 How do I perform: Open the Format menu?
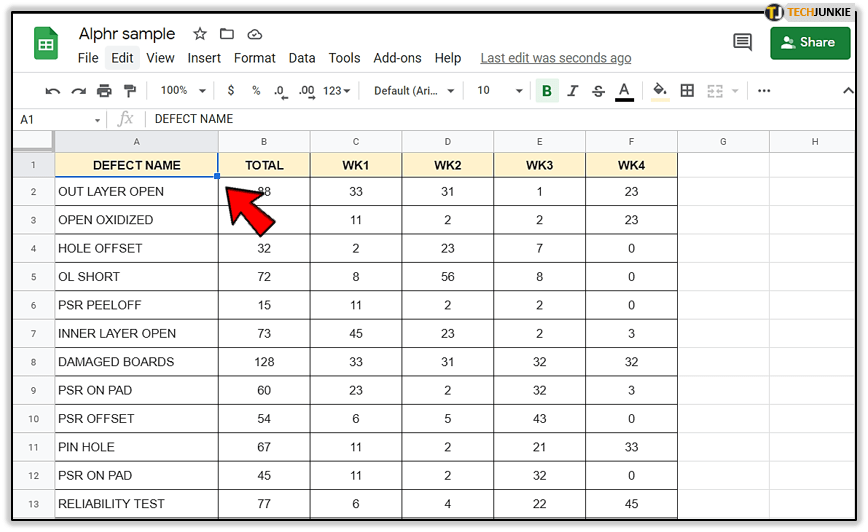tap(255, 58)
